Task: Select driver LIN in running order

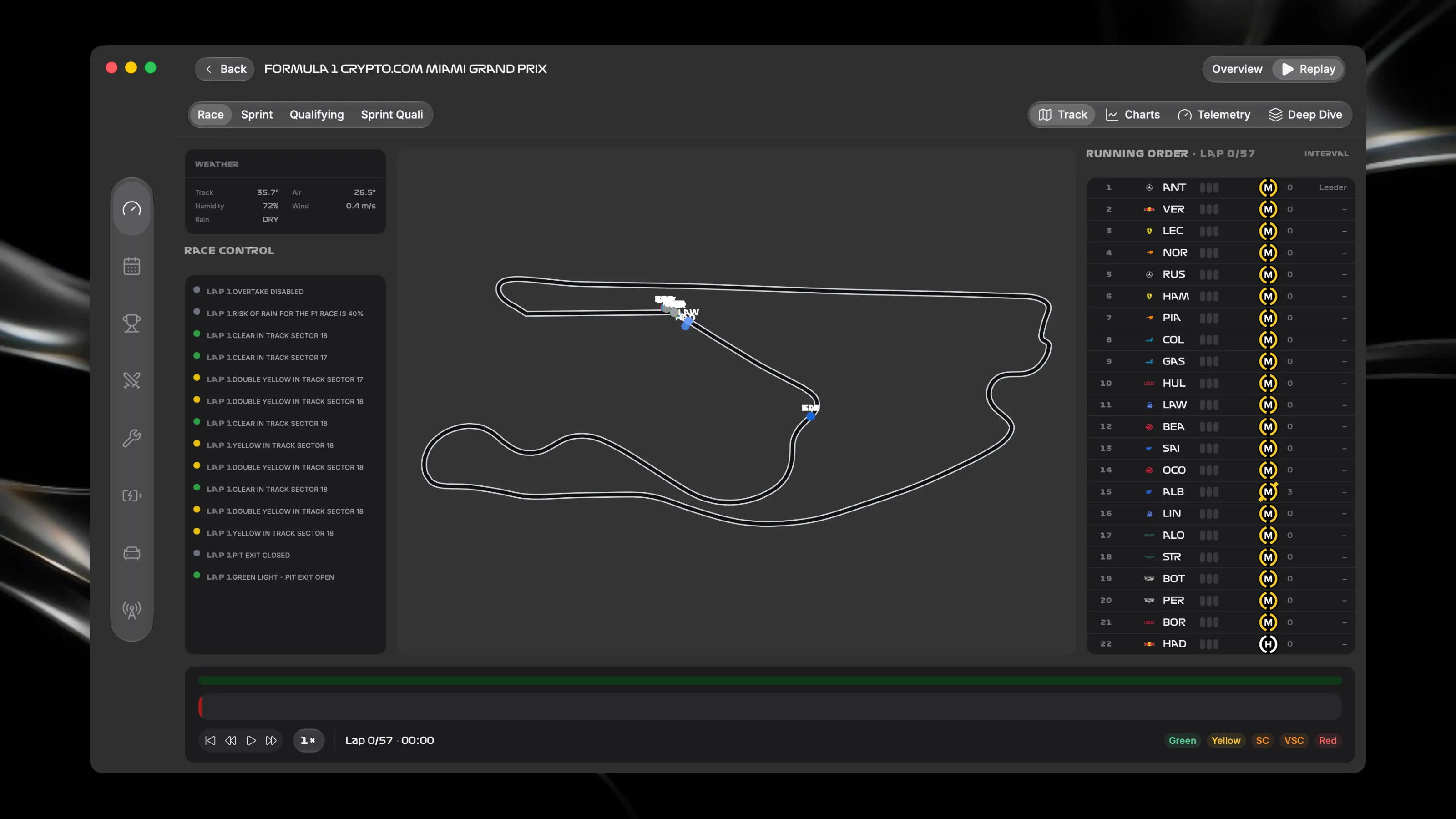Action: pos(1221,514)
